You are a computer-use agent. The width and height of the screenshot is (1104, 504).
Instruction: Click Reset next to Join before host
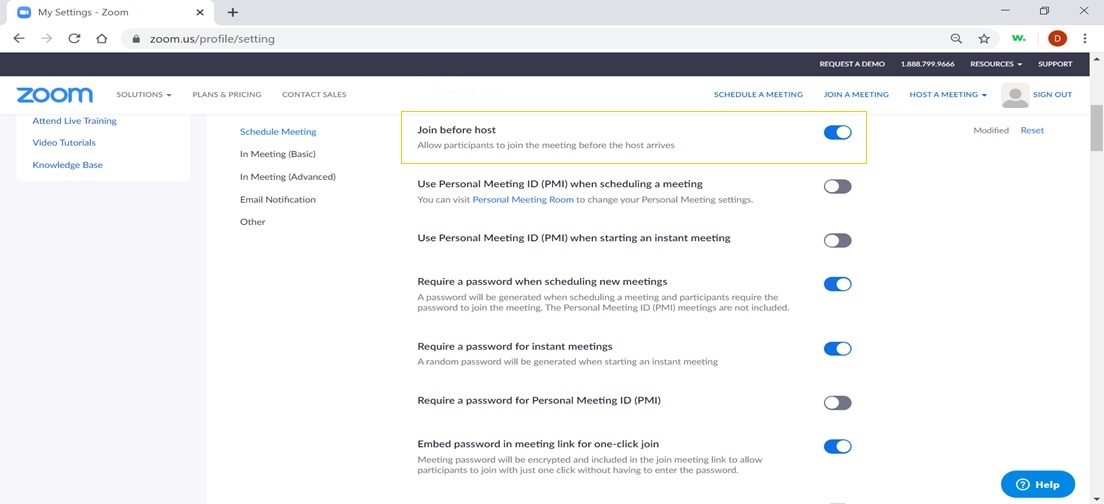[1031, 131]
